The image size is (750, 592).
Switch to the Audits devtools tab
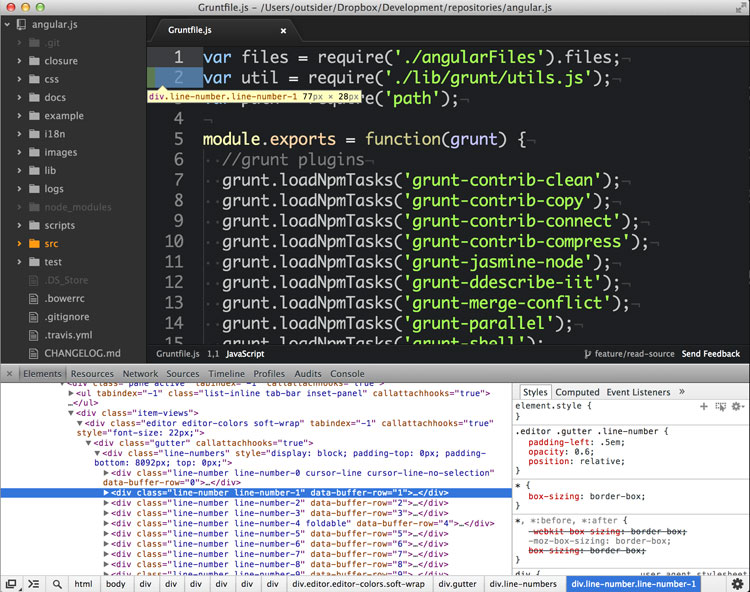tap(308, 373)
